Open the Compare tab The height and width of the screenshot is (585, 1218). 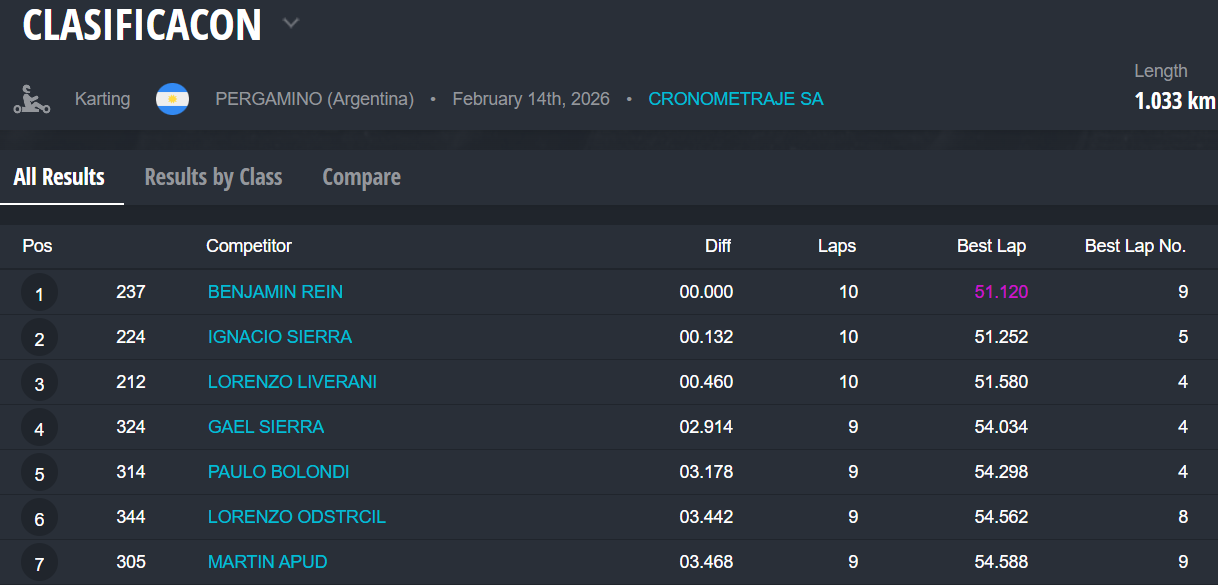pos(361,177)
